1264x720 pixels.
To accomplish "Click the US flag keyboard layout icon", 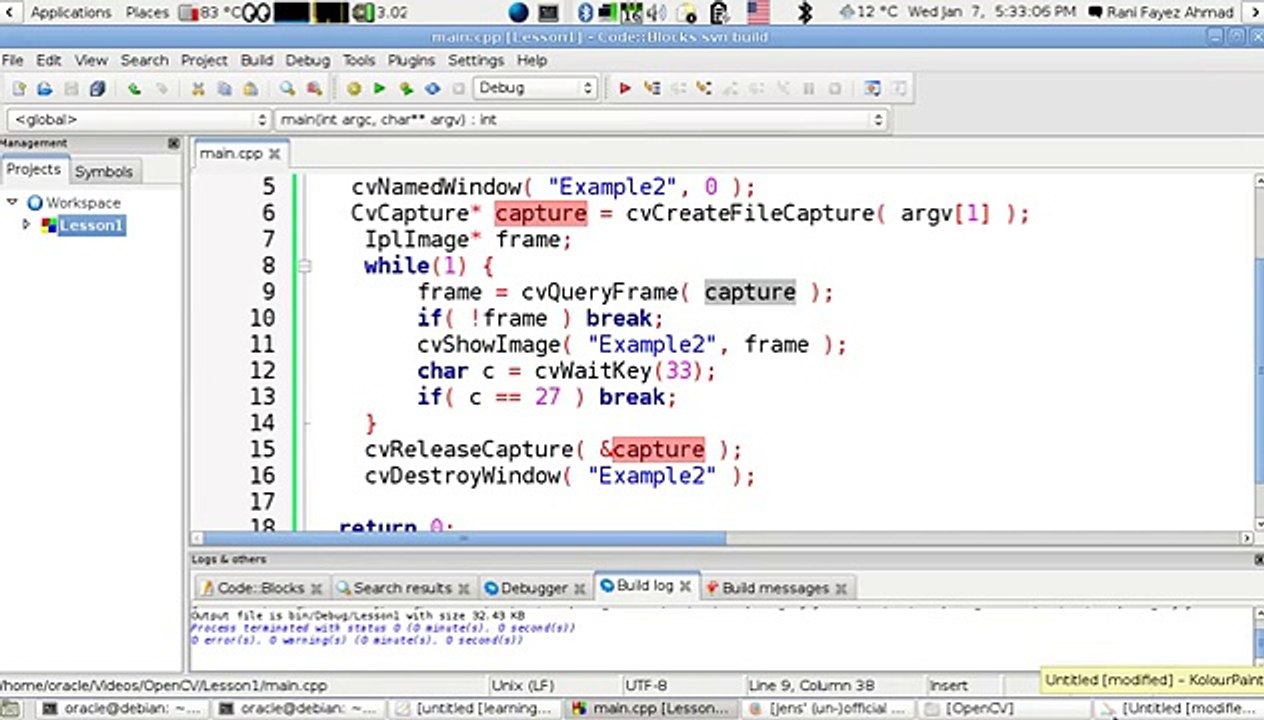I will (758, 12).
